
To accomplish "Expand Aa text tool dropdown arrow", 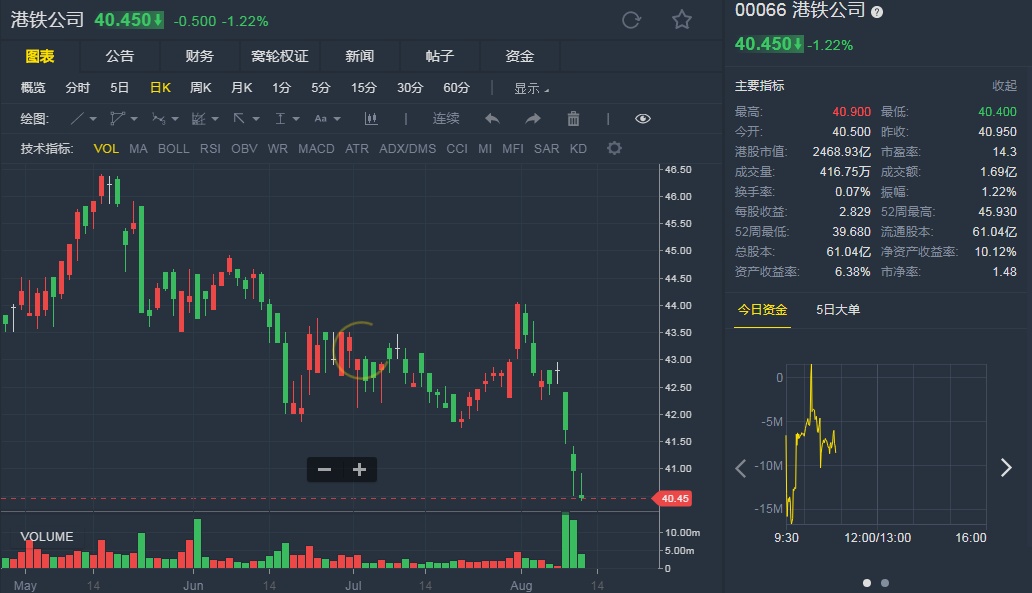I will click(336, 119).
